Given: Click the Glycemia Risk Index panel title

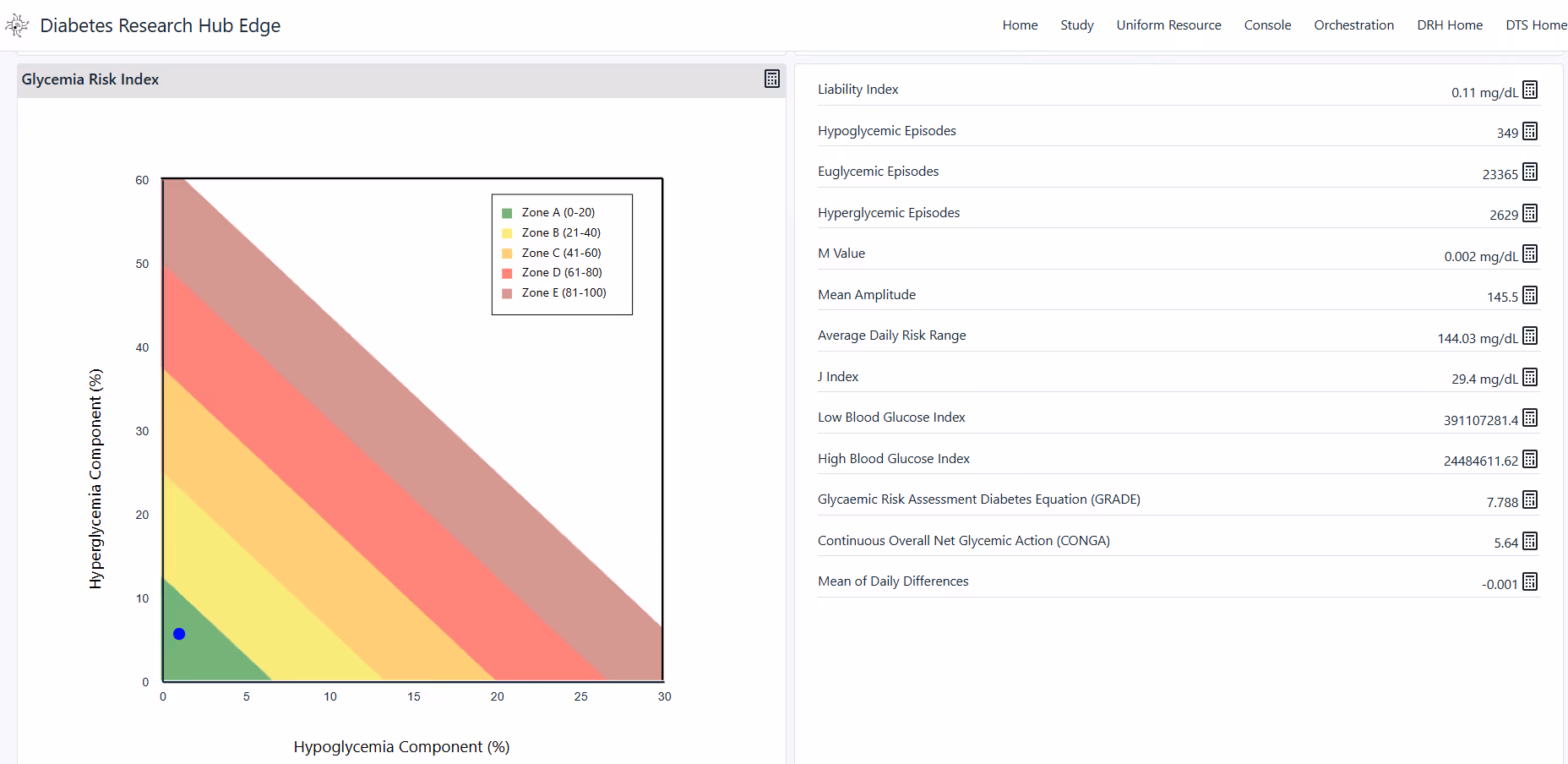Looking at the screenshot, I should pos(90,79).
